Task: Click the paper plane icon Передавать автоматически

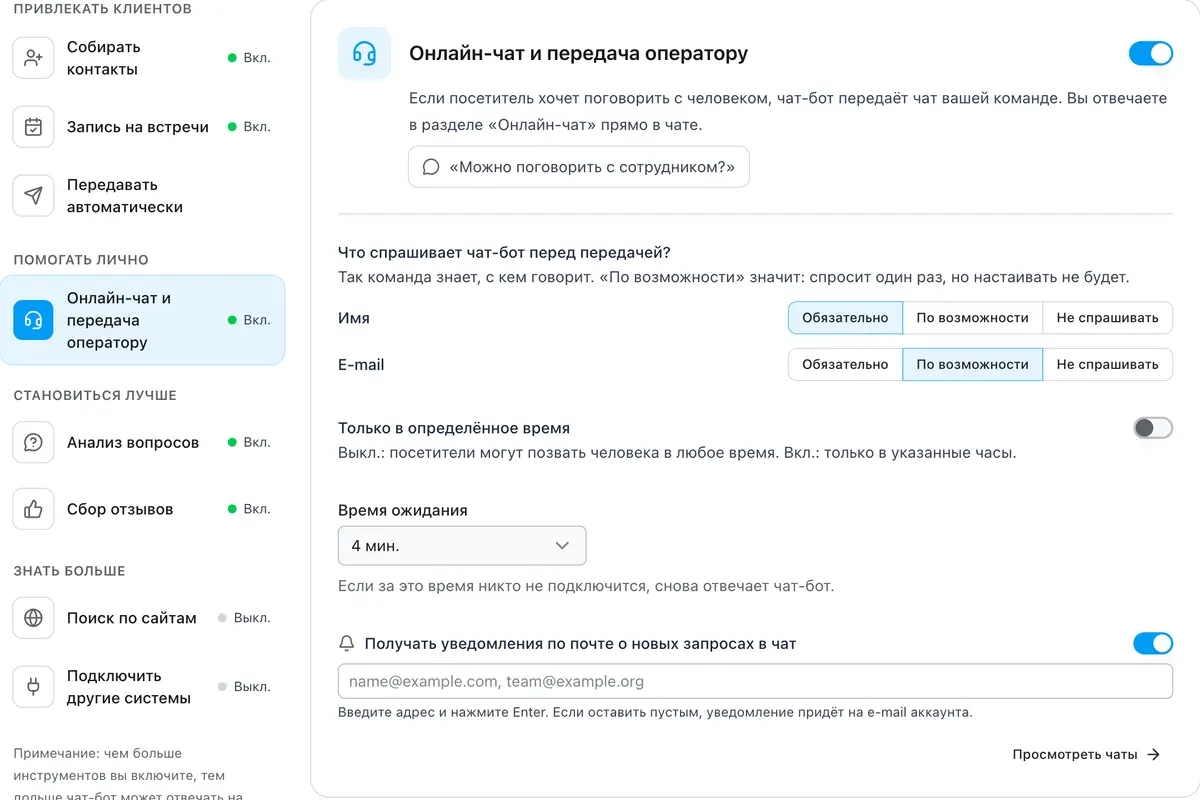Action: click(x=33, y=196)
